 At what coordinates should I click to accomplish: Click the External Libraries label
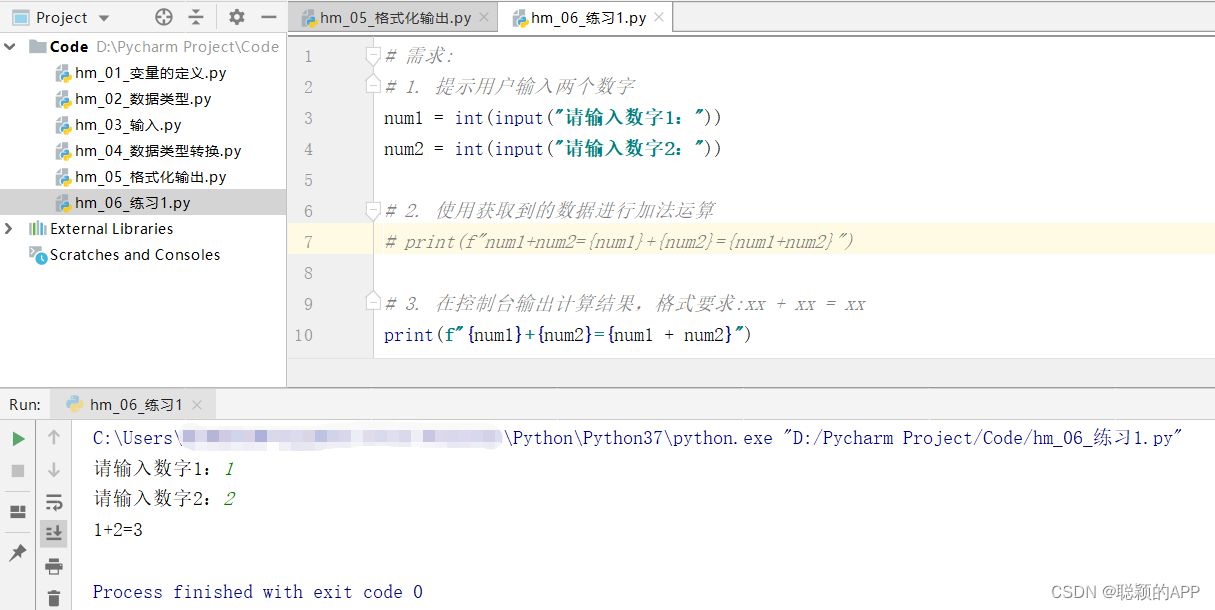click(x=112, y=229)
